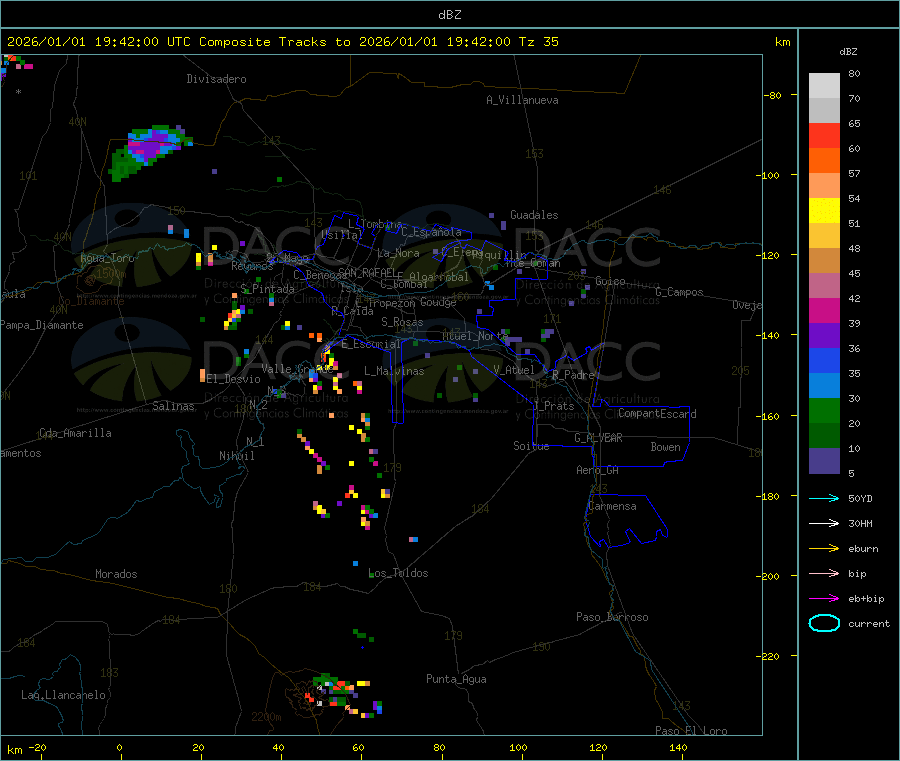The height and width of the screenshot is (761, 900).
Task: Select the red 65 dBZ color swatch
Action: point(824,135)
